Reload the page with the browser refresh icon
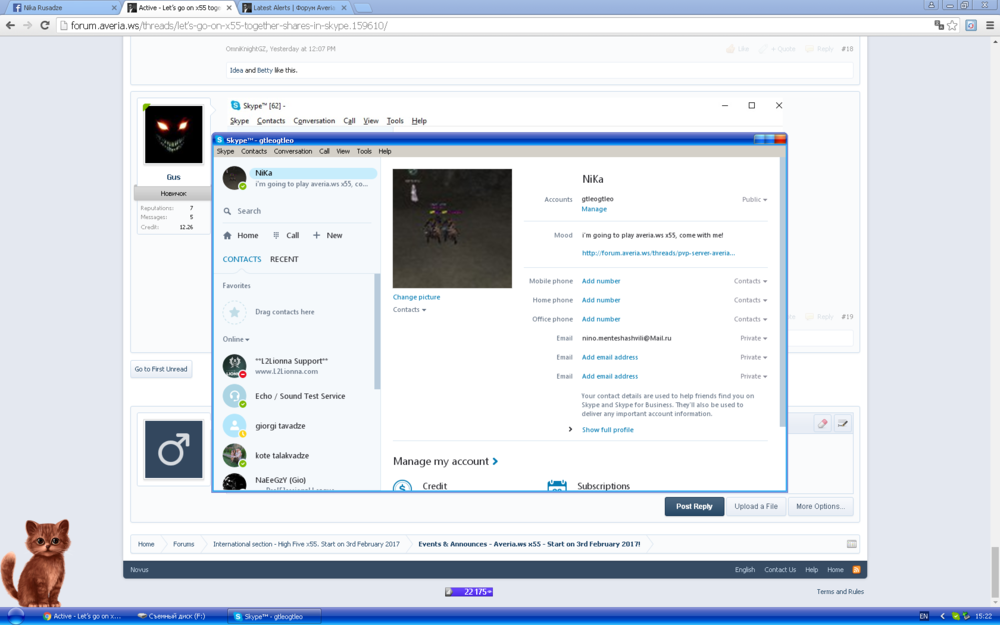The height and width of the screenshot is (625, 1000). [45, 25]
